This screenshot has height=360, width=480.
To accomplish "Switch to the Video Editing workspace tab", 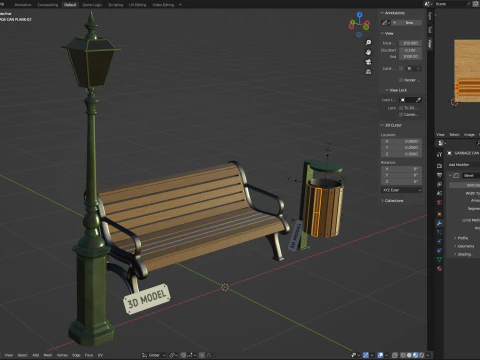I will tap(163, 5).
